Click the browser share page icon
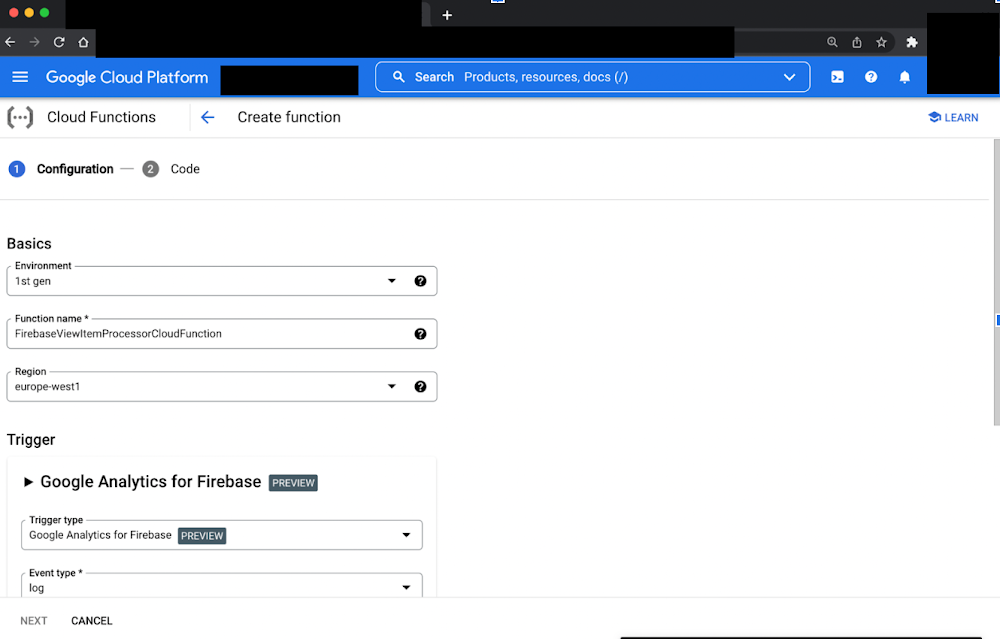The height and width of the screenshot is (639, 1000). point(857,42)
